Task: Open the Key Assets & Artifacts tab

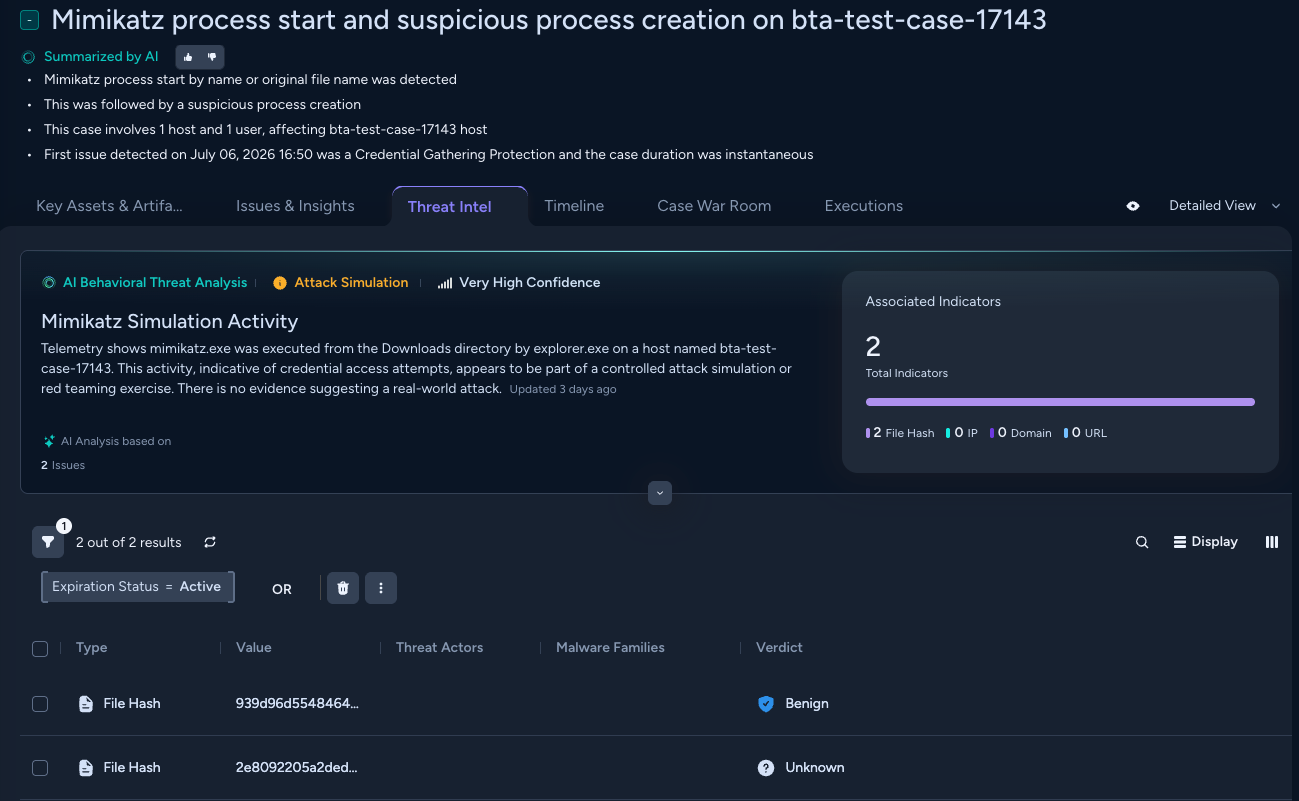Action: tap(109, 206)
